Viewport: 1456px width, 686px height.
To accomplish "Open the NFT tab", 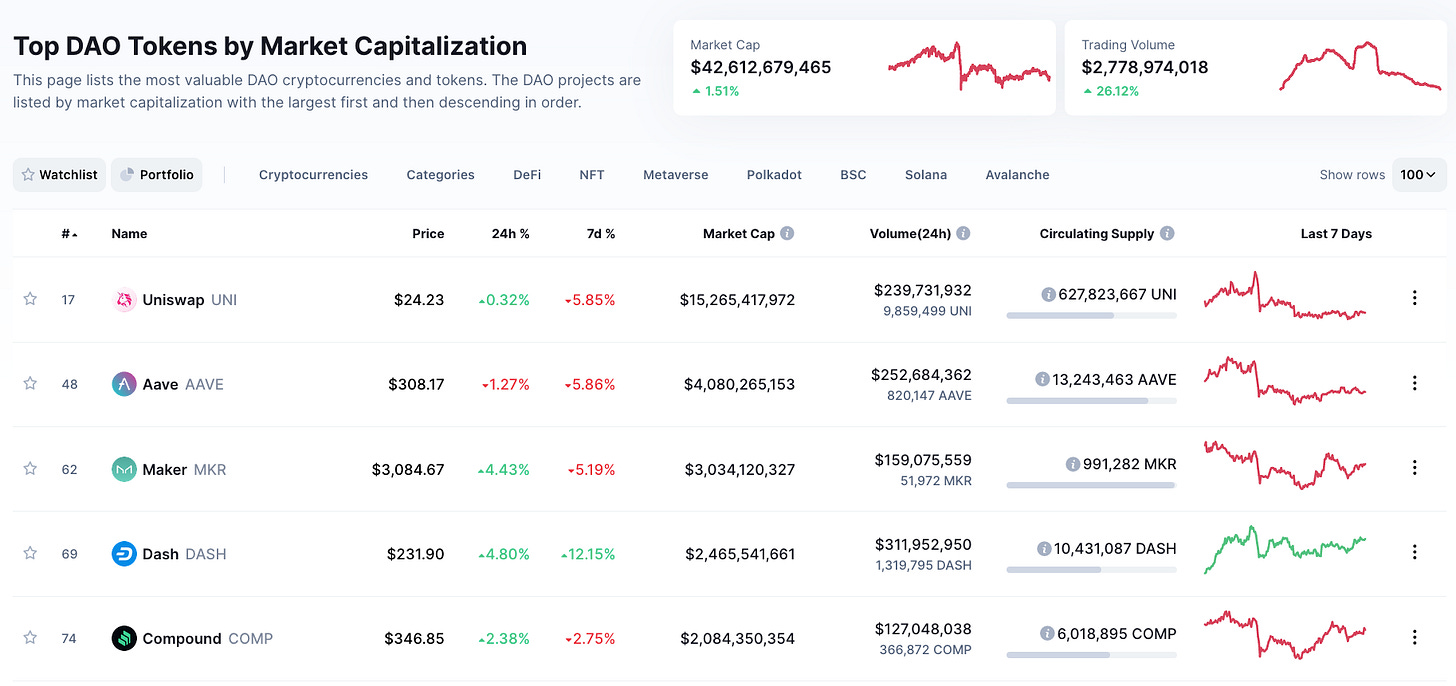I will (x=592, y=174).
